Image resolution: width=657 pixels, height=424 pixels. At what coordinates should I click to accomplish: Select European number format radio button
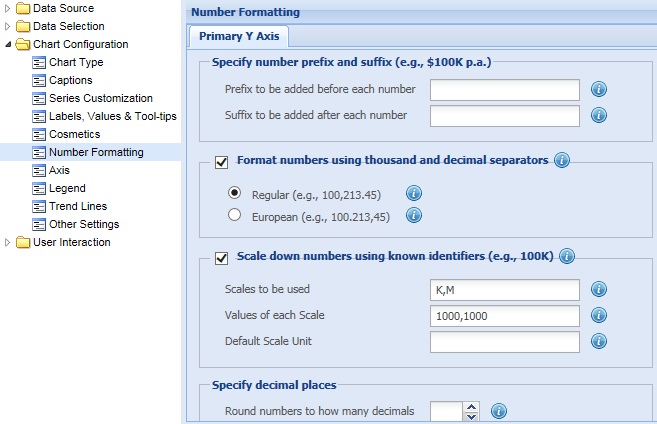235,215
